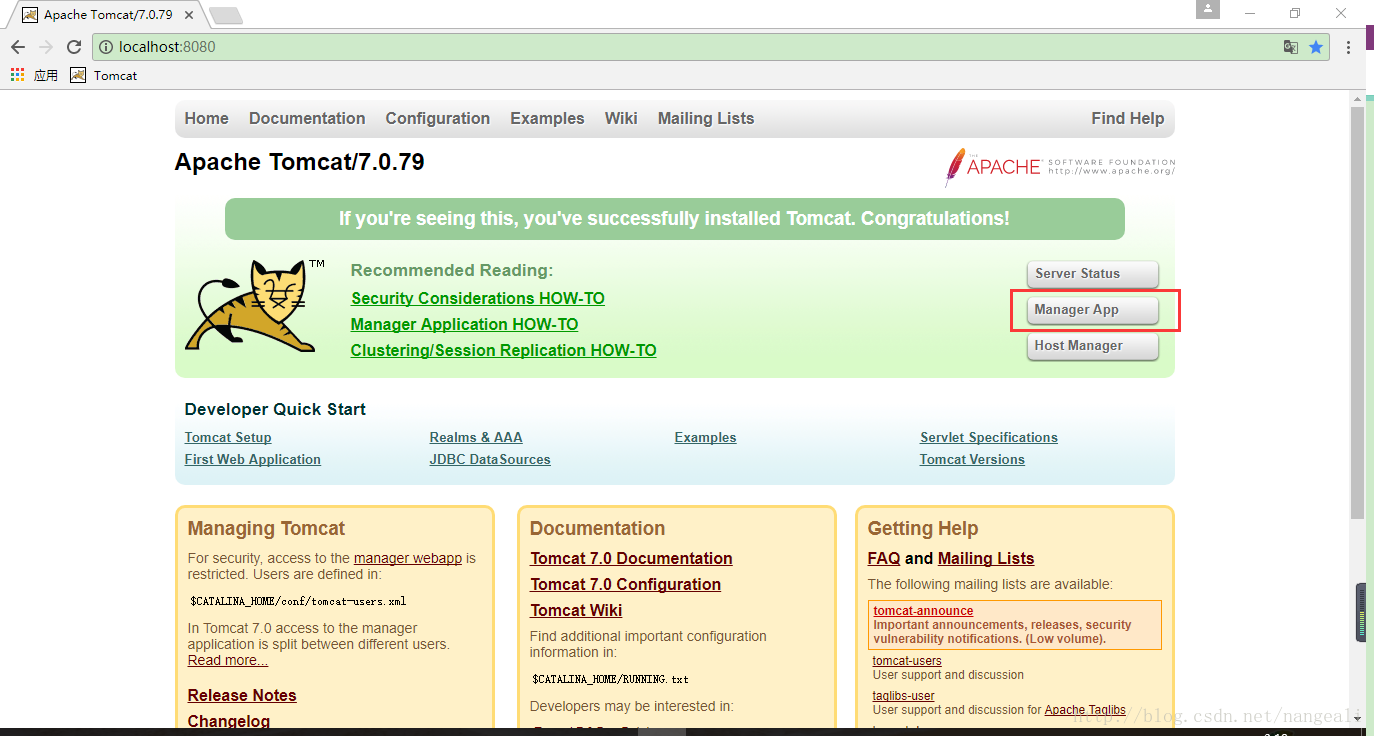
Task: Open the Tomcat Setup link
Action: 228,437
